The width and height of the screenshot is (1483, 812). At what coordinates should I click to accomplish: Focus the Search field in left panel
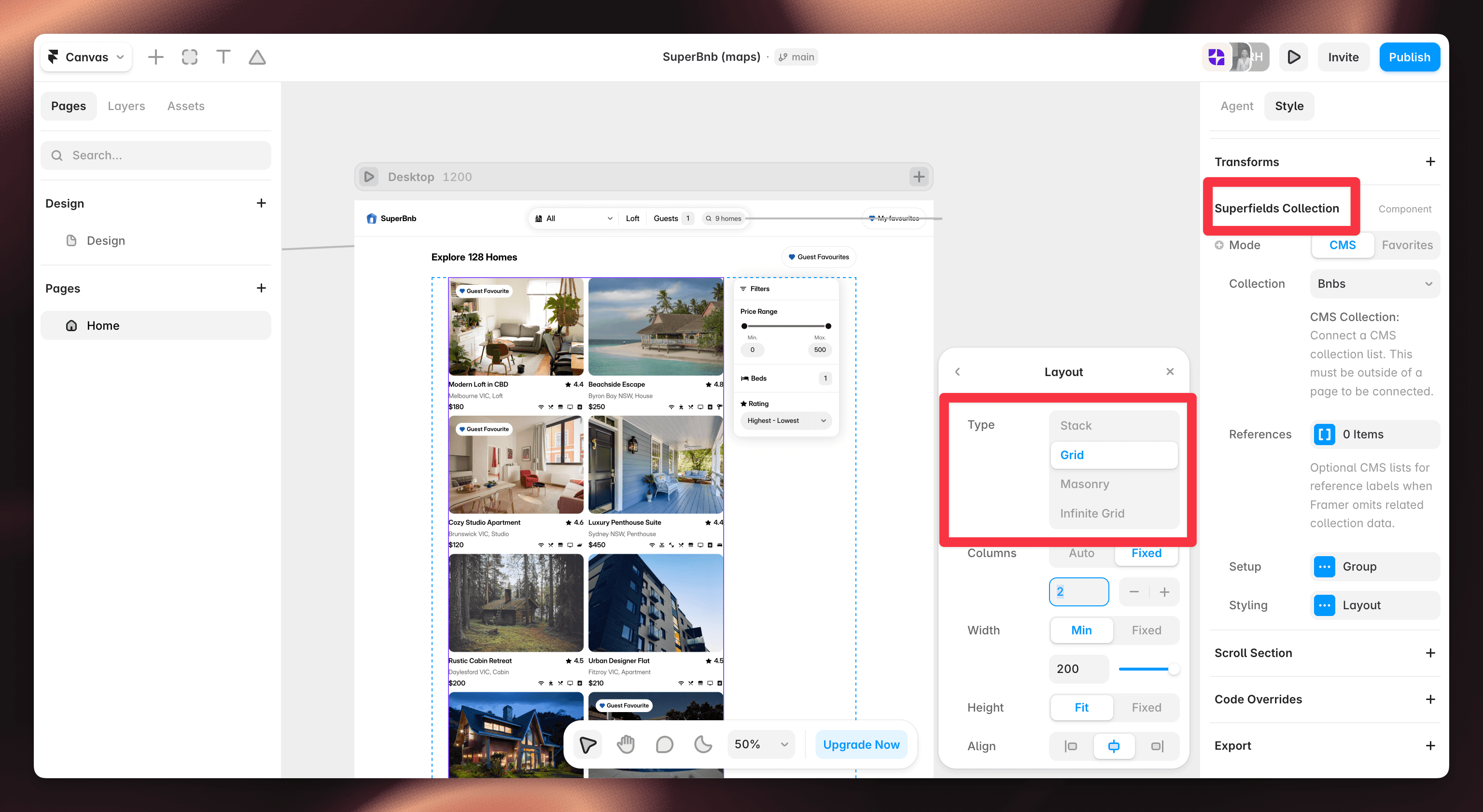tap(155, 155)
